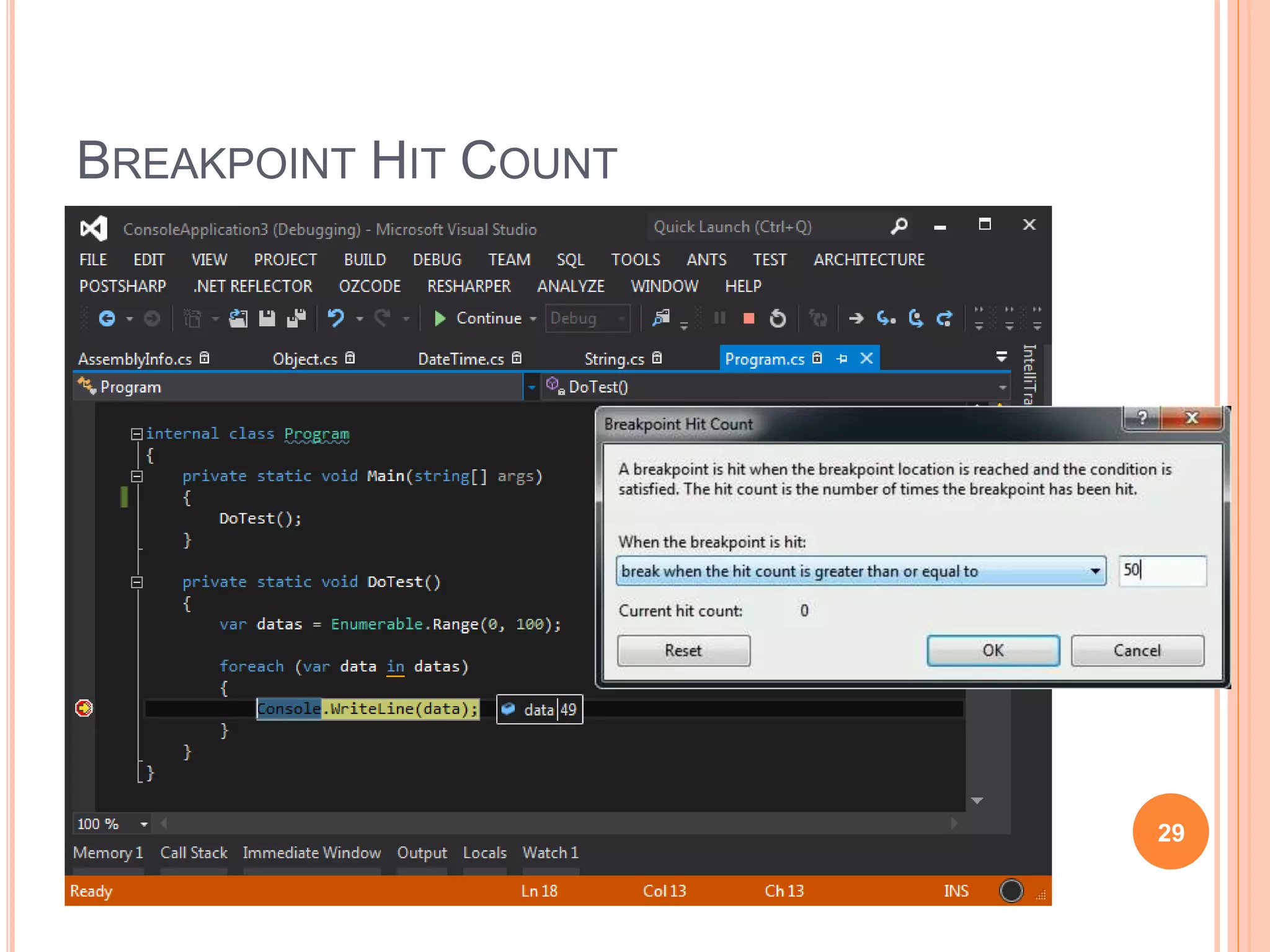This screenshot has width=1270, height=952.
Task: Step Over the current statement
Action: pyautogui.click(x=915, y=319)
